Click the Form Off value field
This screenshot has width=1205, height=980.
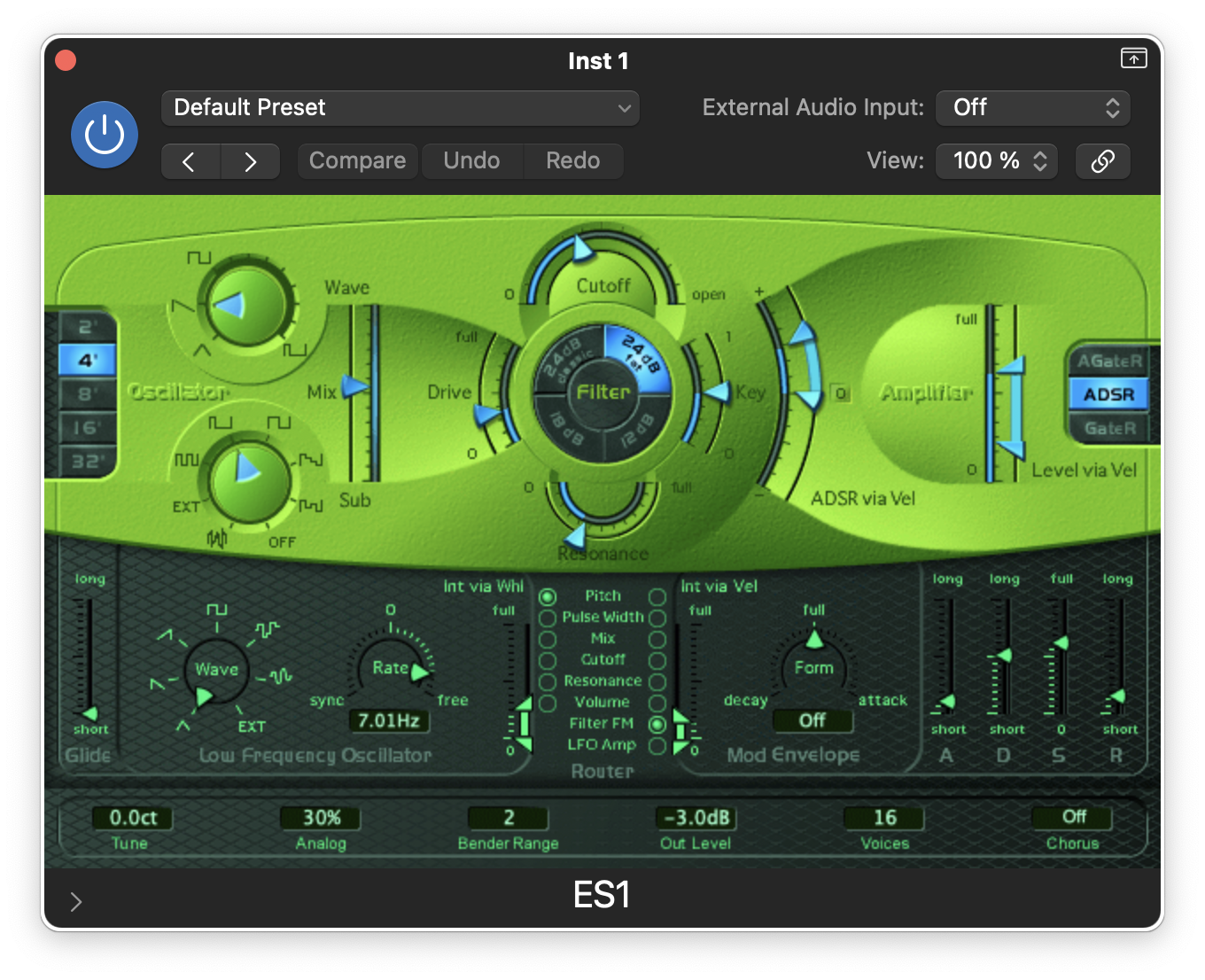[812, 720]
